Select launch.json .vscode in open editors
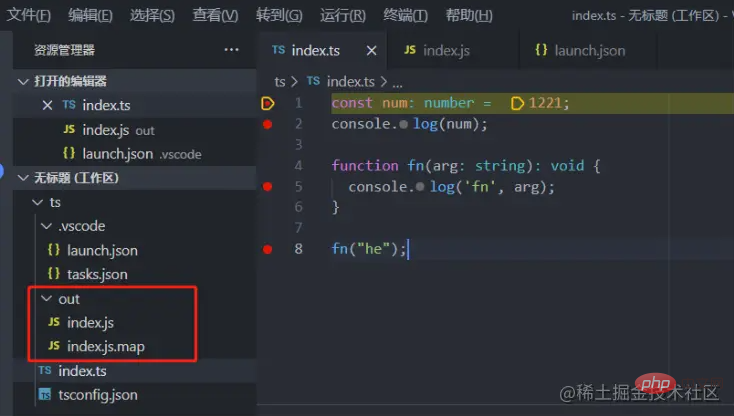This screenshot has height=416, width=734. (x=134, y=154)
